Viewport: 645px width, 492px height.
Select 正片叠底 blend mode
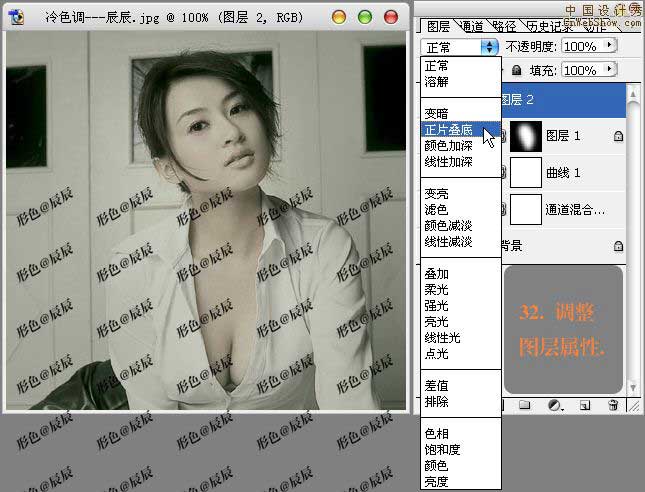click(461, 130)
